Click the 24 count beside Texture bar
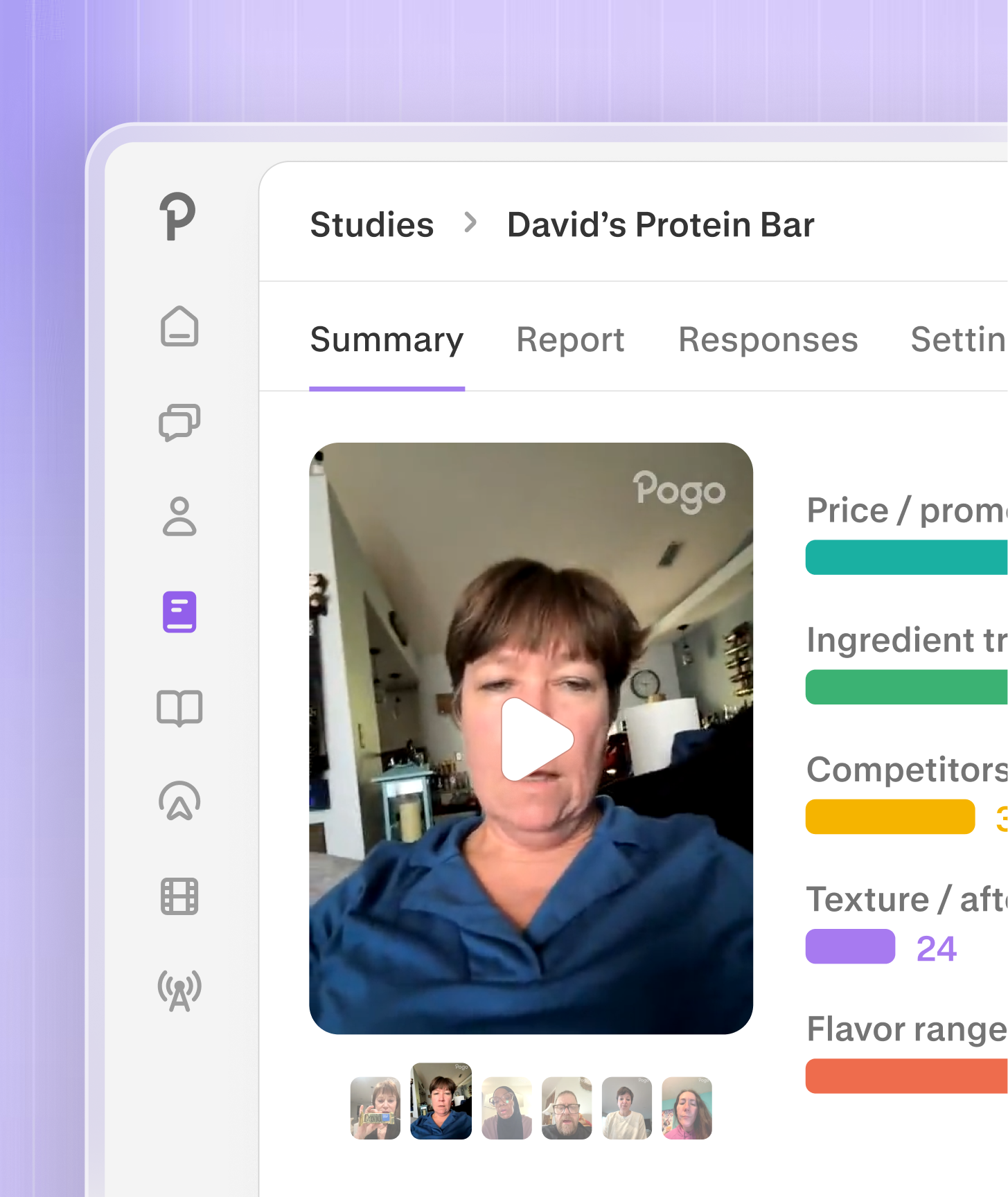 pyautogui.click(x=936, y=948)
